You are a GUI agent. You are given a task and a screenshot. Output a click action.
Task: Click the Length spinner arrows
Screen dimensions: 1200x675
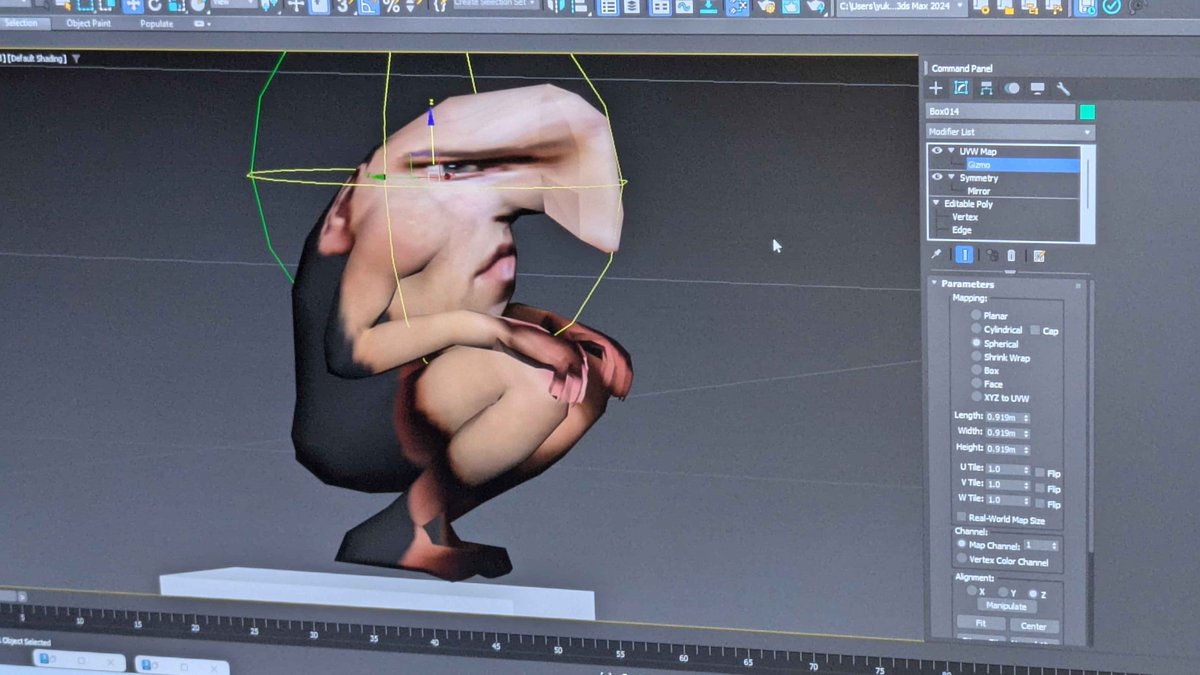coord(1025,417)
